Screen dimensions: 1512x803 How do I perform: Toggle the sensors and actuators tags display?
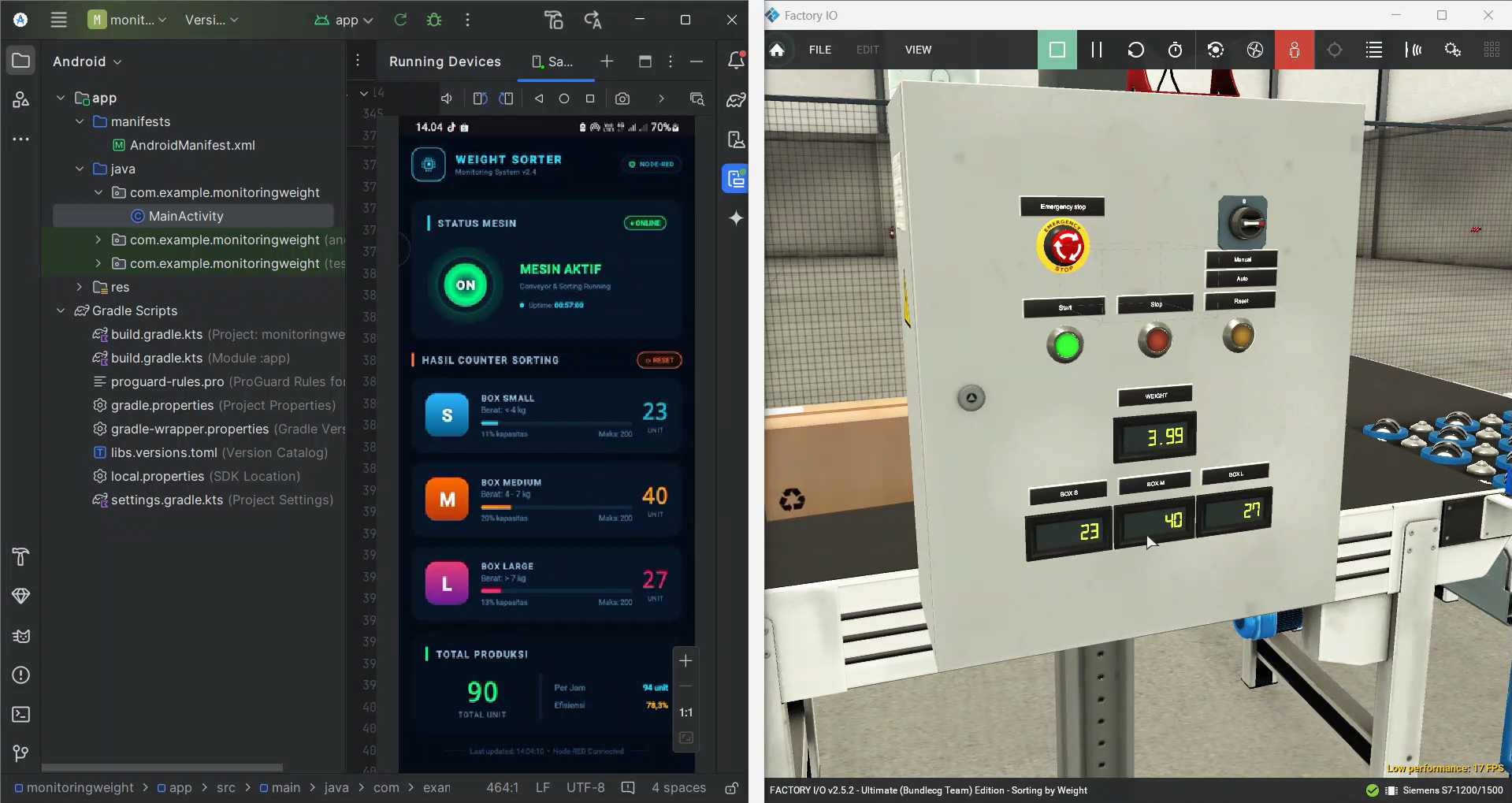pyautogui.click(x=1414, y=50)
